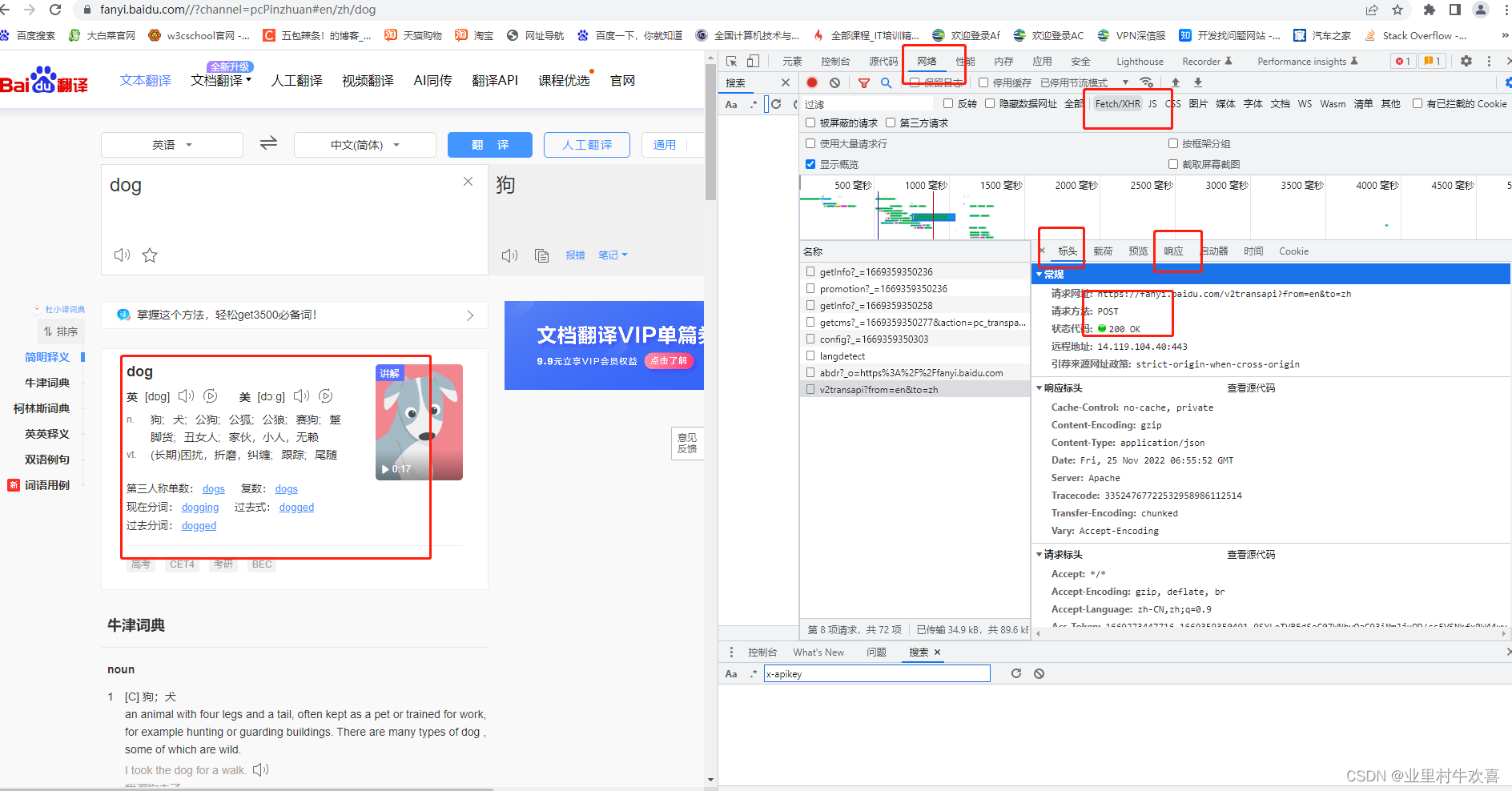Open network conditions wifi icon
The height and width of the screenshot is (791, 1512).
1147,82
